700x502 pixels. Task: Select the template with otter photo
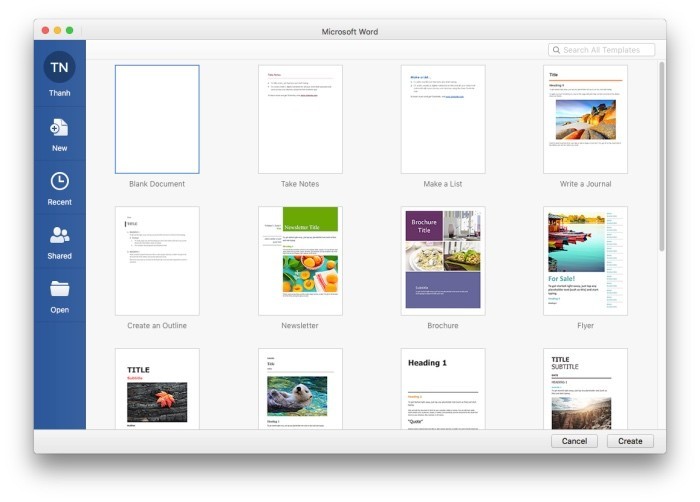click(x=300, y=389)
